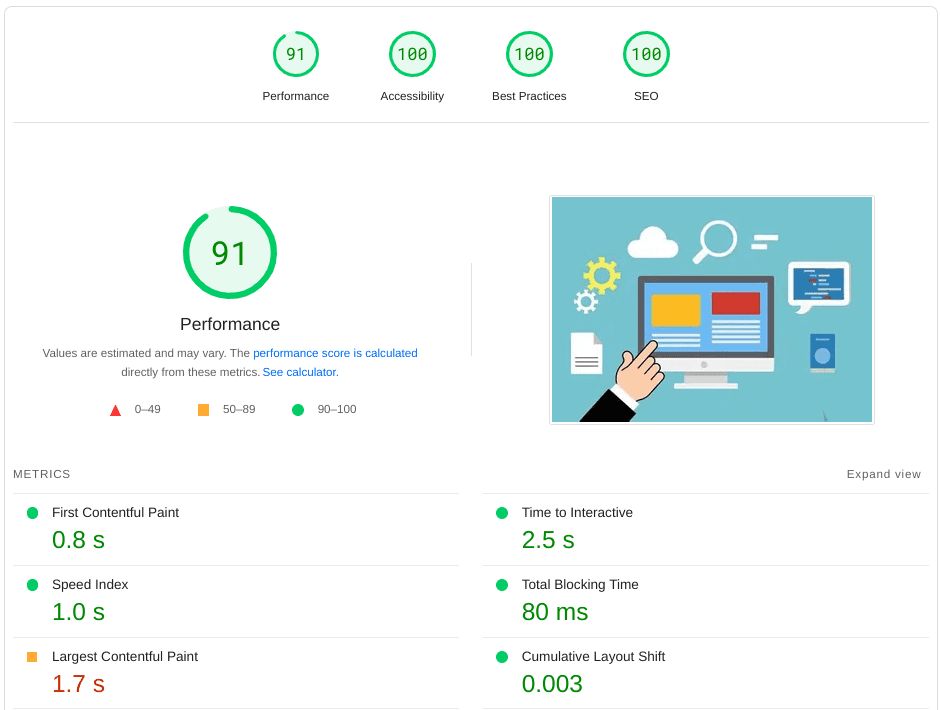The width and height of the screenshot is (941, 710).
Task: Click the large Performance heading under gauge
Action: pyautogui.click(x=230, y=324)
